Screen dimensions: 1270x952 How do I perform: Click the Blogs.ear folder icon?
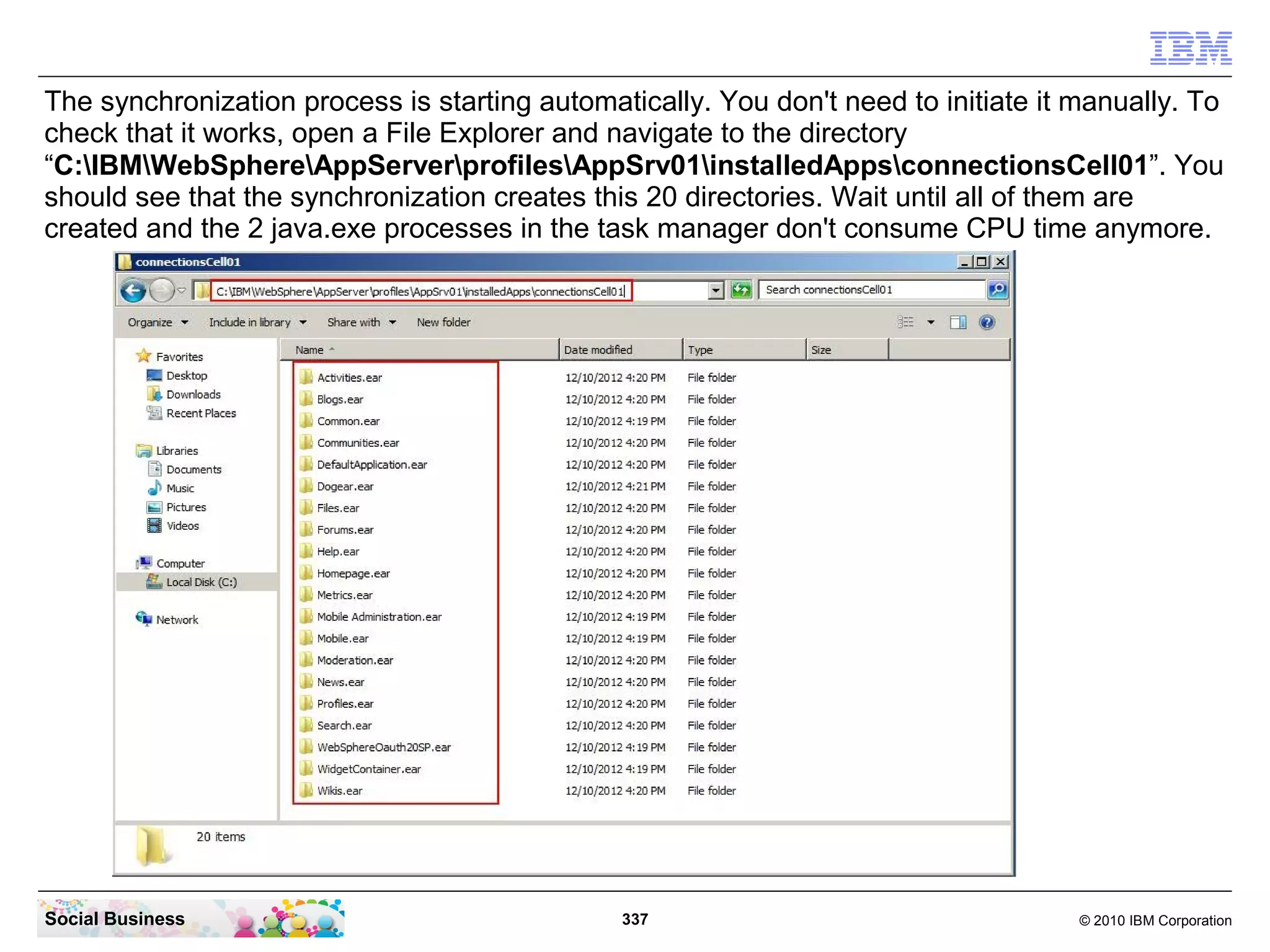click(x=306, y=399)
